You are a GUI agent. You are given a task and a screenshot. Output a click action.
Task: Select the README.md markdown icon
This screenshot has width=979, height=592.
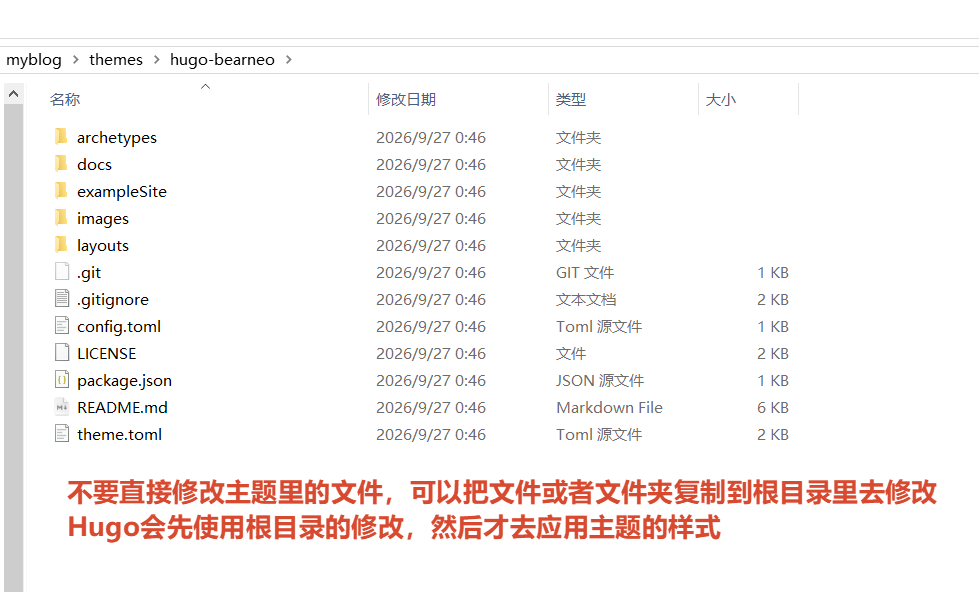pyautogui.click(x=62, y=407)
